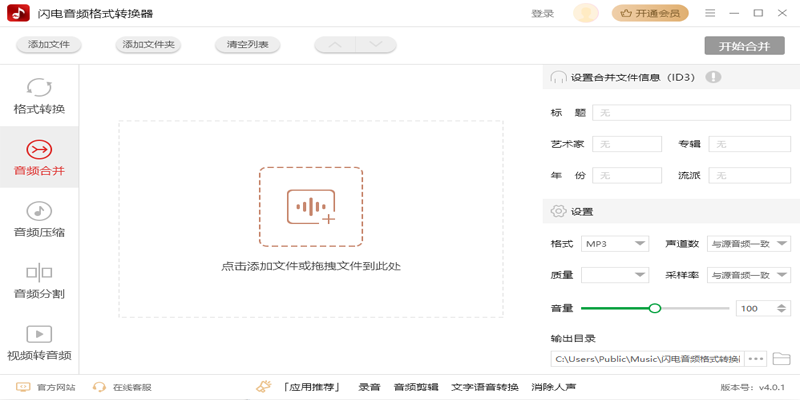Viewport: 800px width, 400px height.
Task: Open the 官方网站 official website link
Action: 46,387
